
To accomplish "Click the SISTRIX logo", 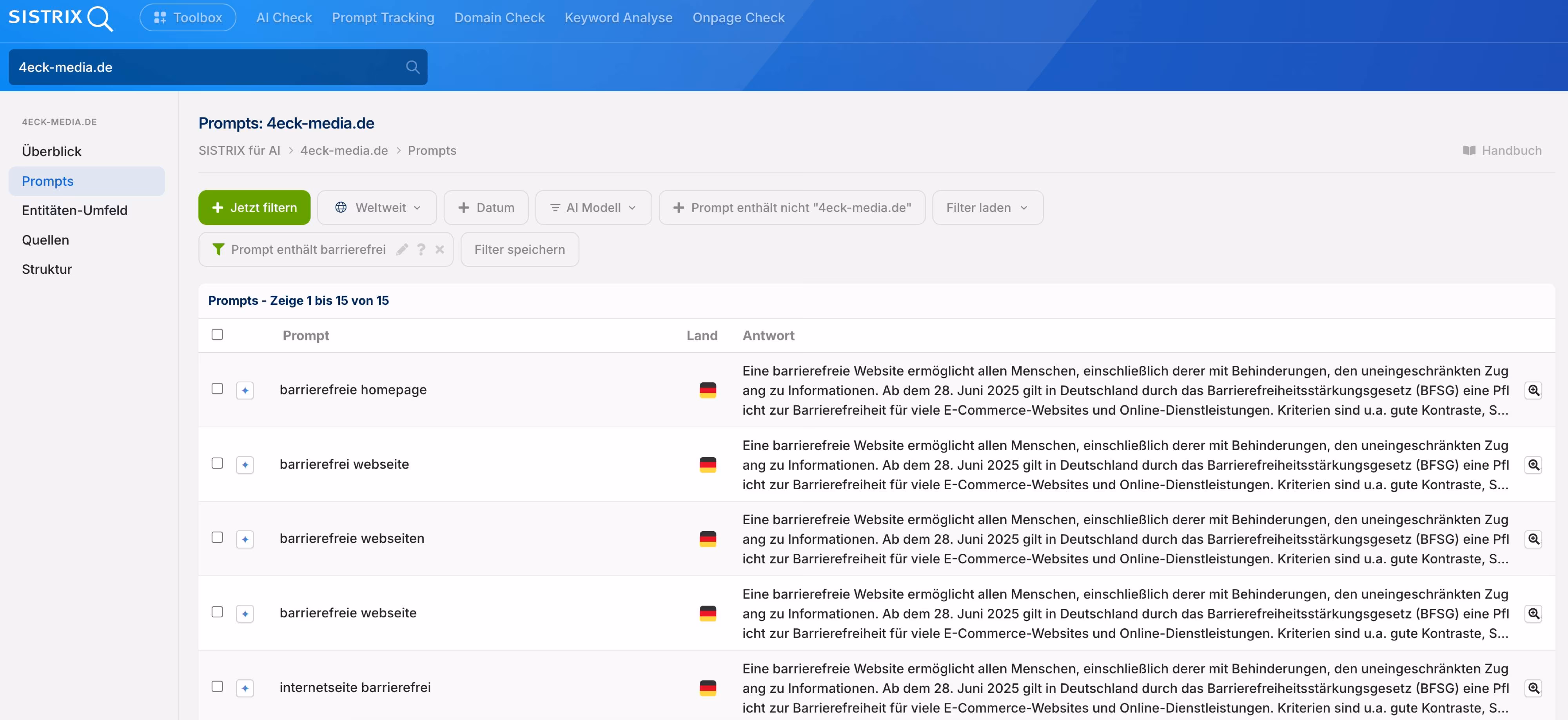I will 60,18.
